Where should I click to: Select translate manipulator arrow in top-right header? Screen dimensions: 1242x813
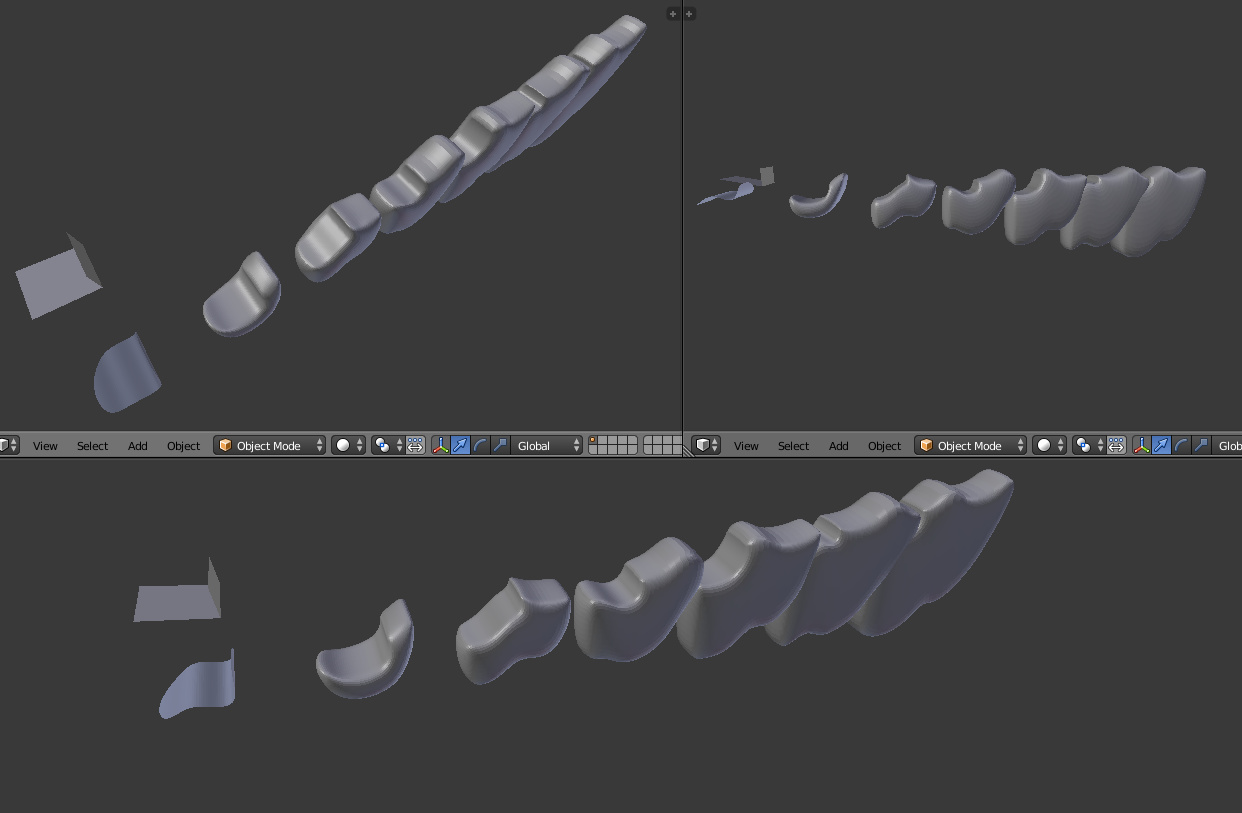point(1162,446)
